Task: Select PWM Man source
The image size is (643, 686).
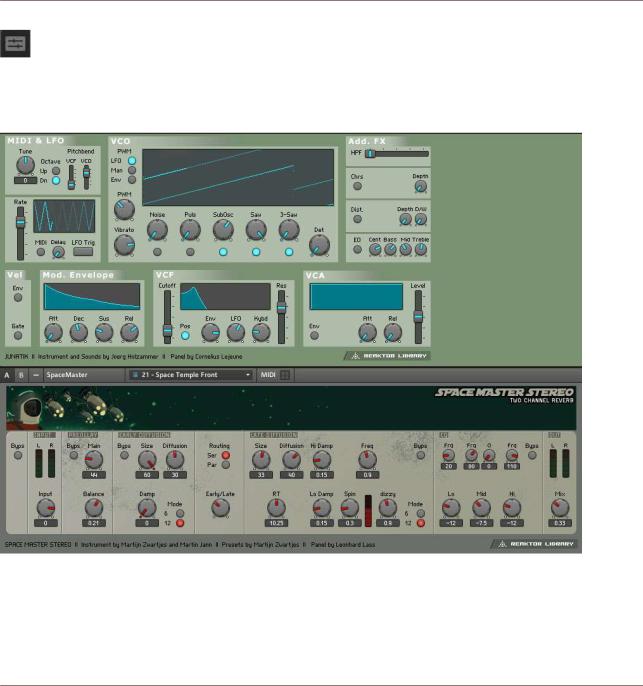Action: click(x=132, y=170)
